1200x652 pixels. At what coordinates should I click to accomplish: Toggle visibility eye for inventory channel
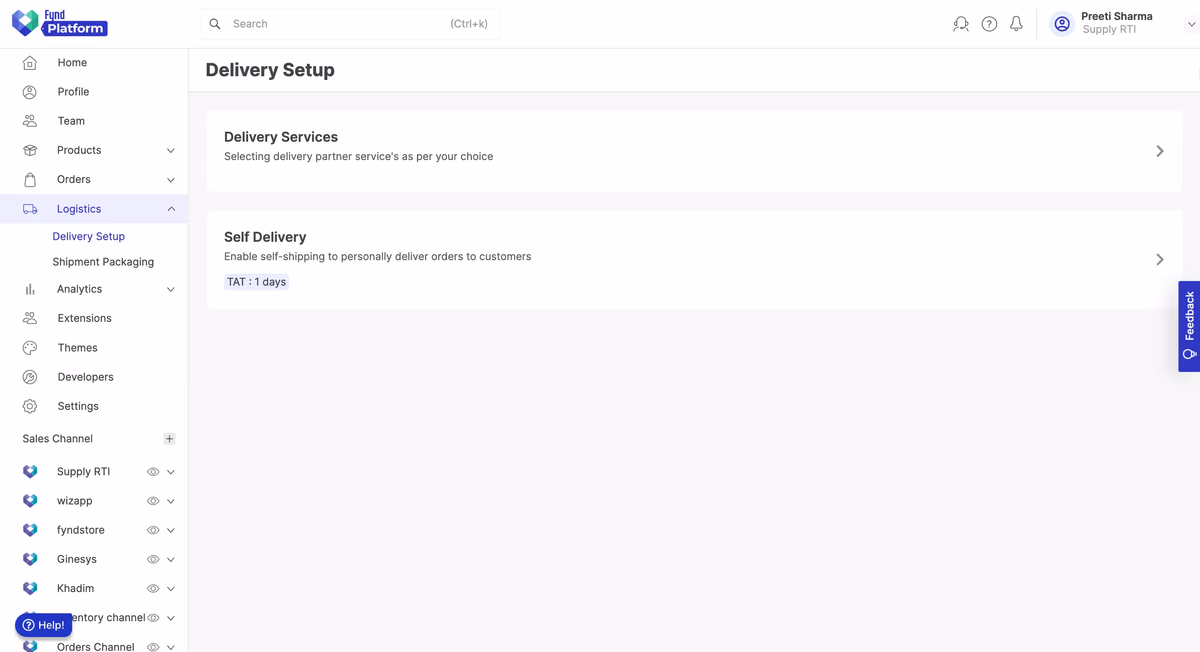coord(153,618)
